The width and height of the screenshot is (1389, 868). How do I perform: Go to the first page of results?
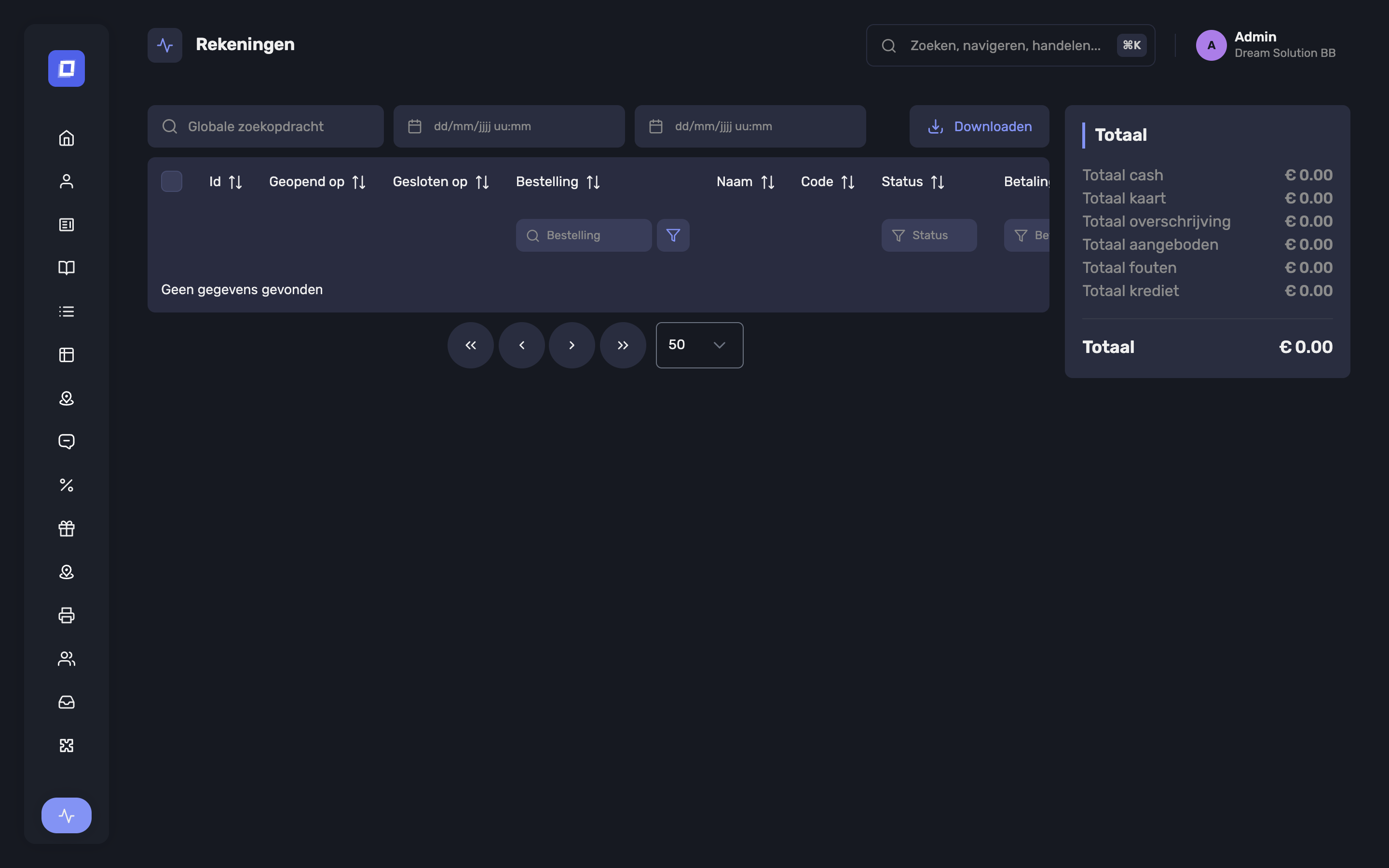coord(471,345)
